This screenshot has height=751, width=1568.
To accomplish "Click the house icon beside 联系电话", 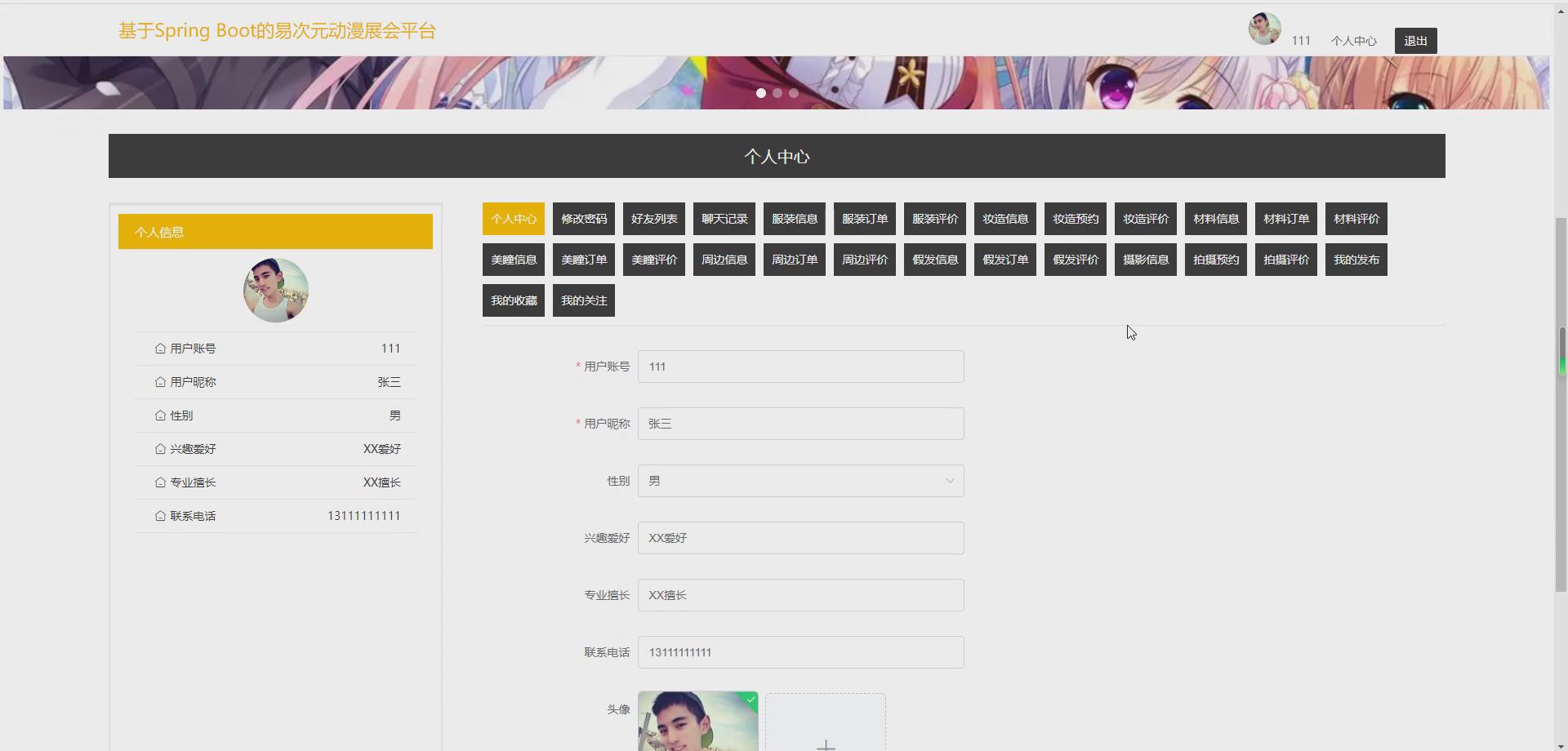I will (160, 515).
